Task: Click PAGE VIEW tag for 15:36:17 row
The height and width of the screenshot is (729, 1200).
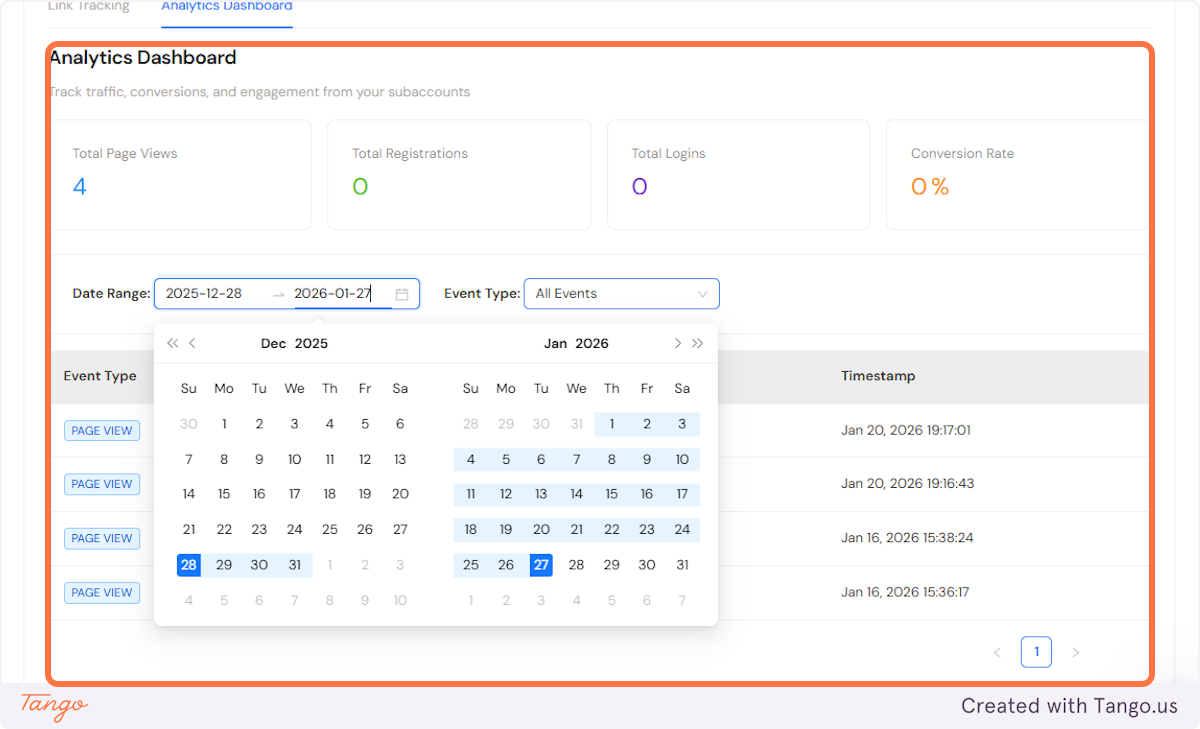Action: coord(102,592)
